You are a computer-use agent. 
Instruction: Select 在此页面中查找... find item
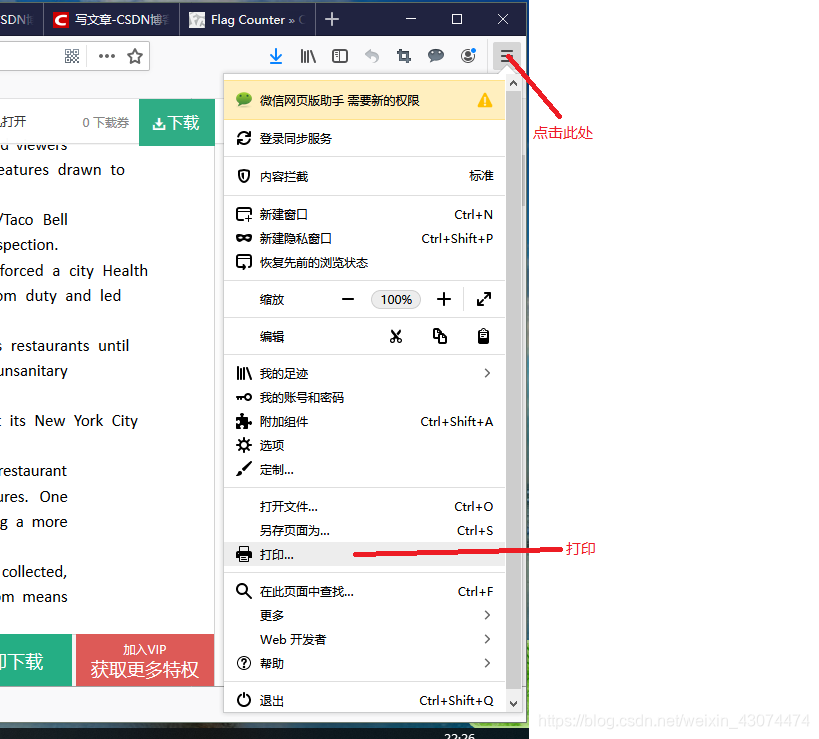click(365, 591)
